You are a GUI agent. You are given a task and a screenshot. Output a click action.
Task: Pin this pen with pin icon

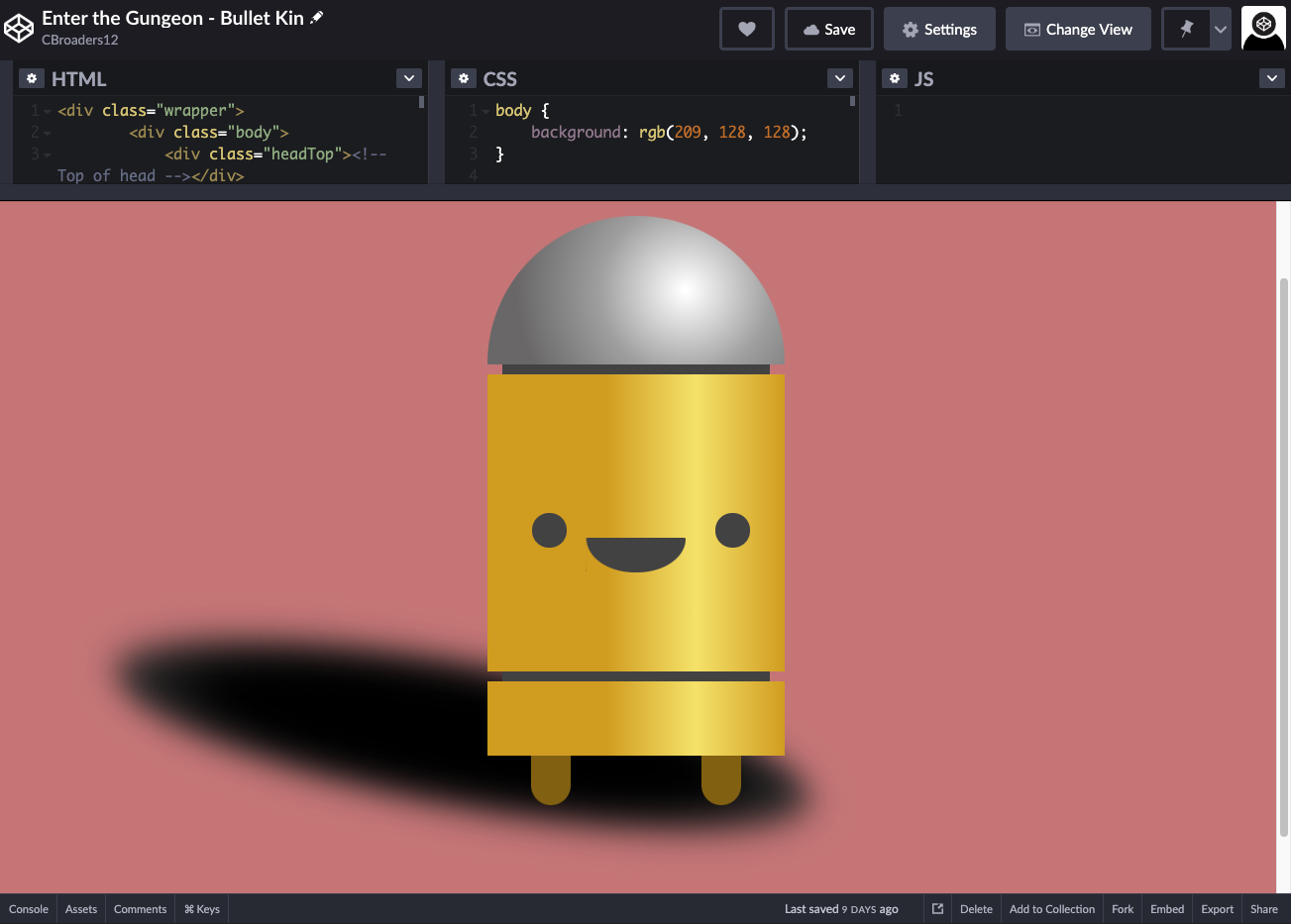tap(1187, 29)
